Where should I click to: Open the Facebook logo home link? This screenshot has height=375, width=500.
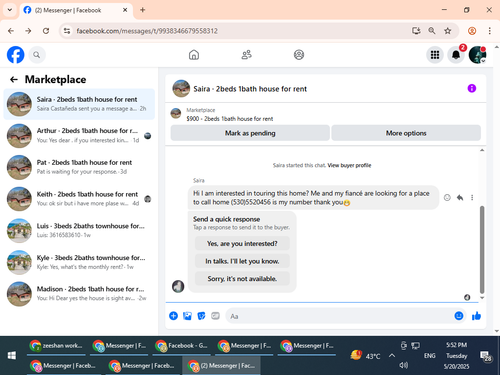point(16,55)
